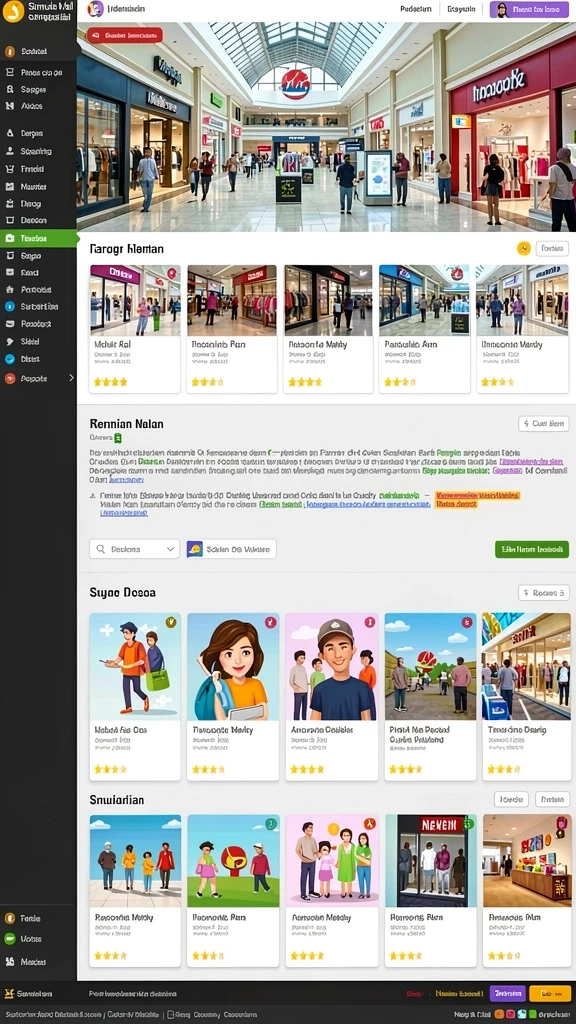The height and width of the screenshot is (1024, 576).
Task: Open the family-under-sun illustrated card
Action: pos(332,890)
